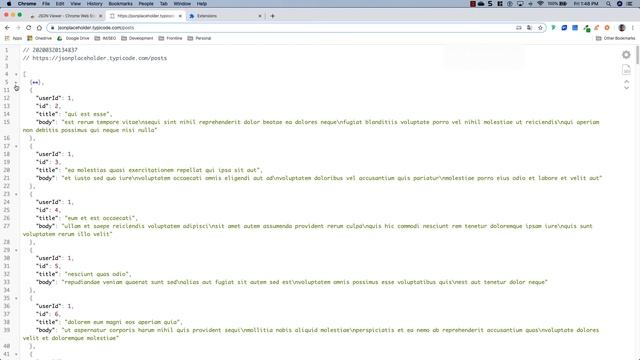Collapse the object starting at line 17

click(x=16, y=146)
